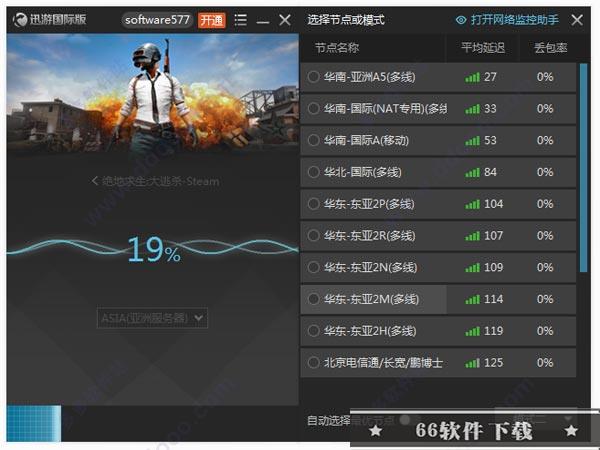Close the 选择节点或模式 panel
Image resolution: width=600 pixels, height=450 pixels.
577,20
